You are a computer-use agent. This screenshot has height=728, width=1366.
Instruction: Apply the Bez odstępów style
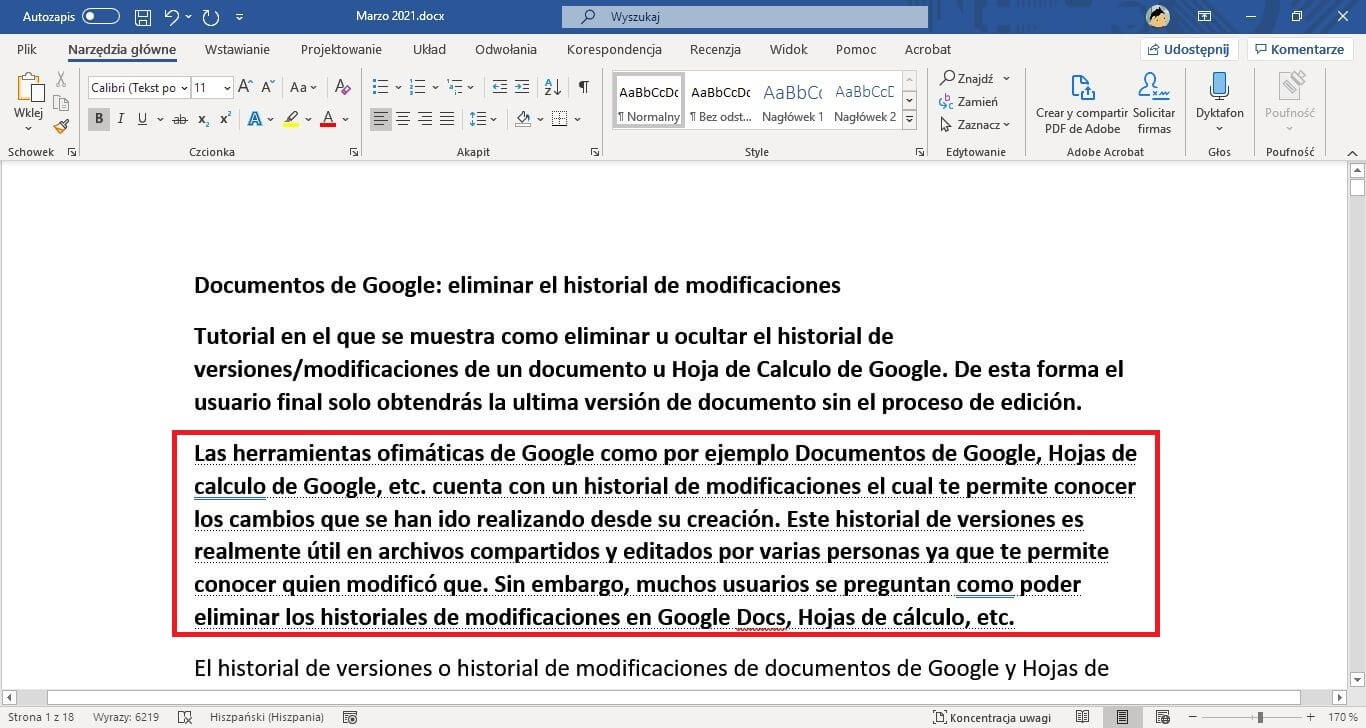click(x=721, y=101)
